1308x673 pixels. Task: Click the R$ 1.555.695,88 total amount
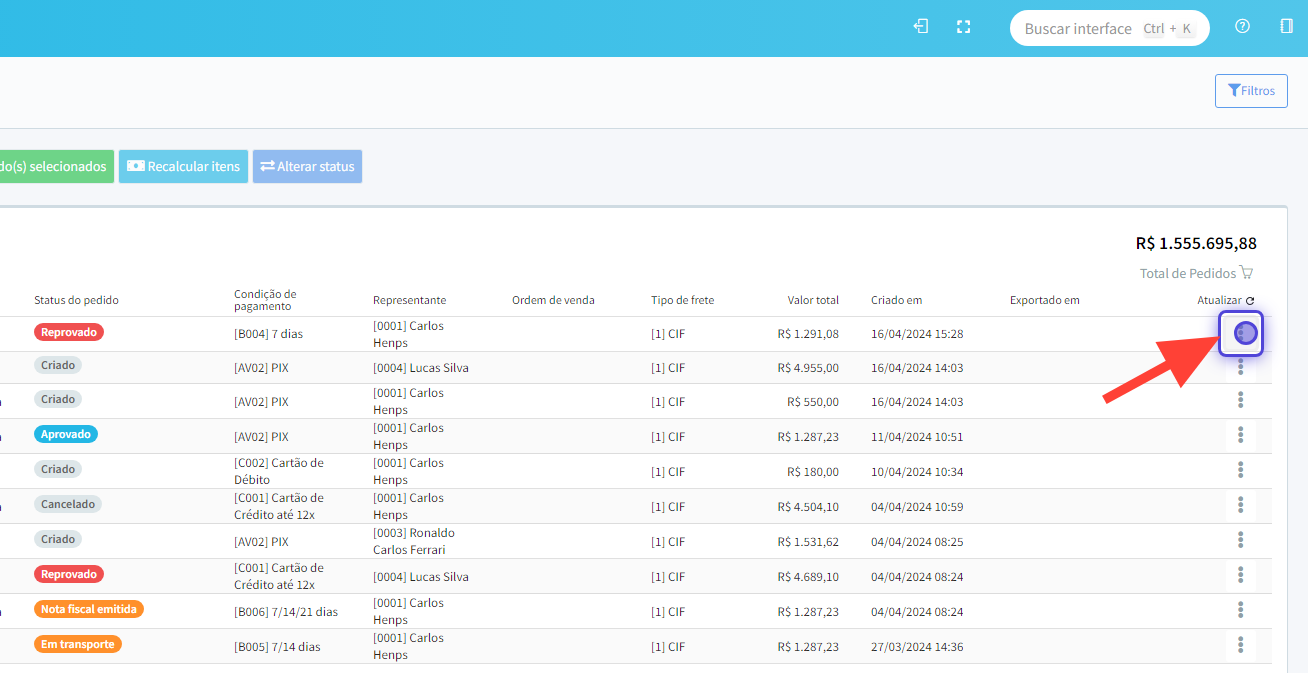coord(1196,243)
